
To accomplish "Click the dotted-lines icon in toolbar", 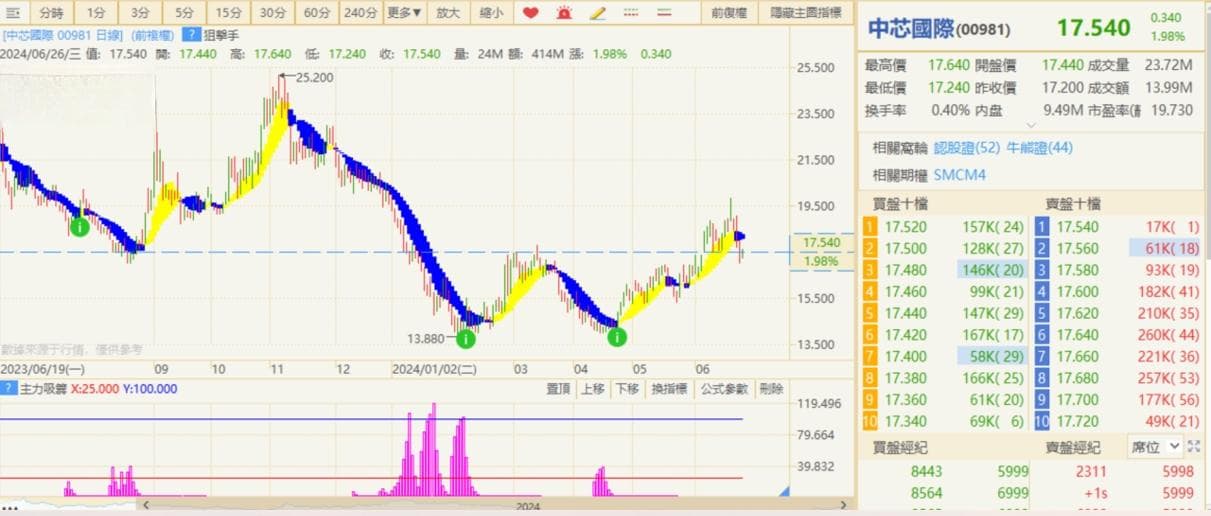I will click(x=630, y=13).
